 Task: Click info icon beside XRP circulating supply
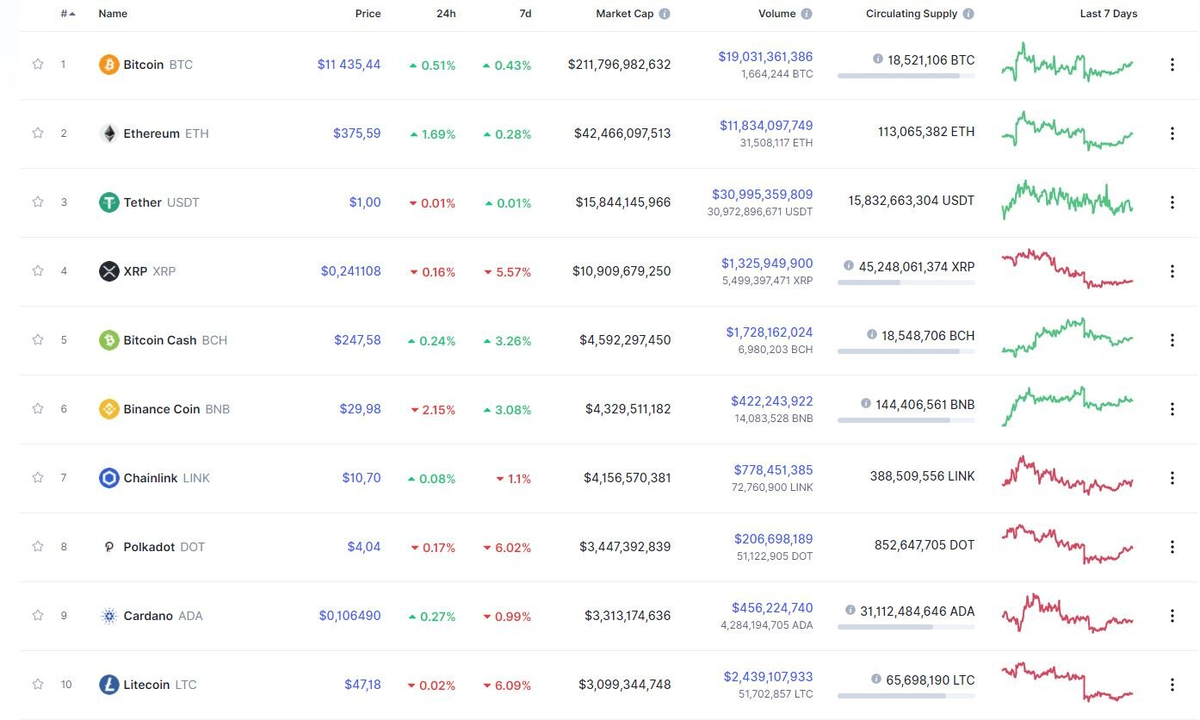pos(849,267)
